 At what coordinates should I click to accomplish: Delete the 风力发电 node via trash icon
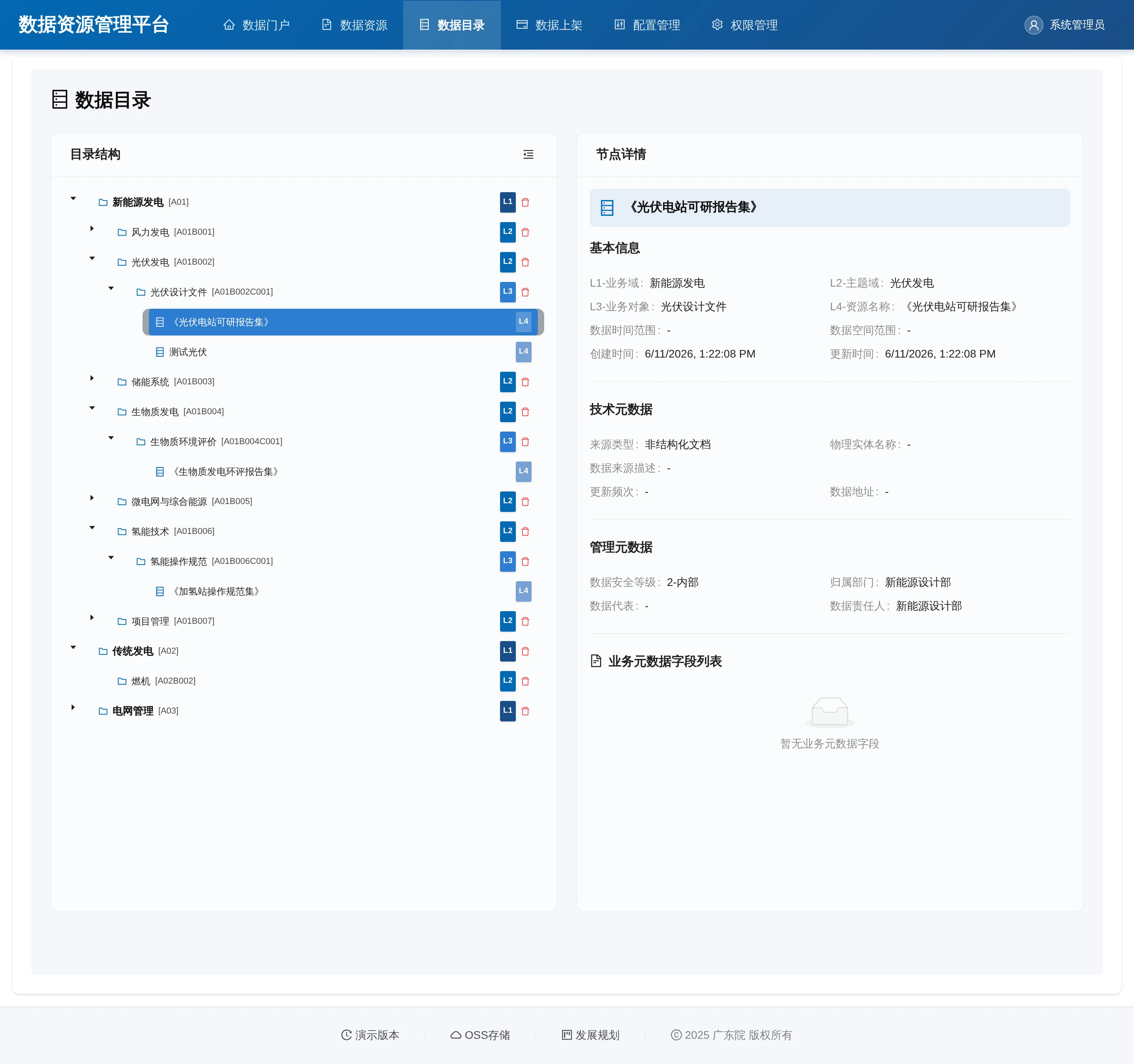[x=525, y=232]
